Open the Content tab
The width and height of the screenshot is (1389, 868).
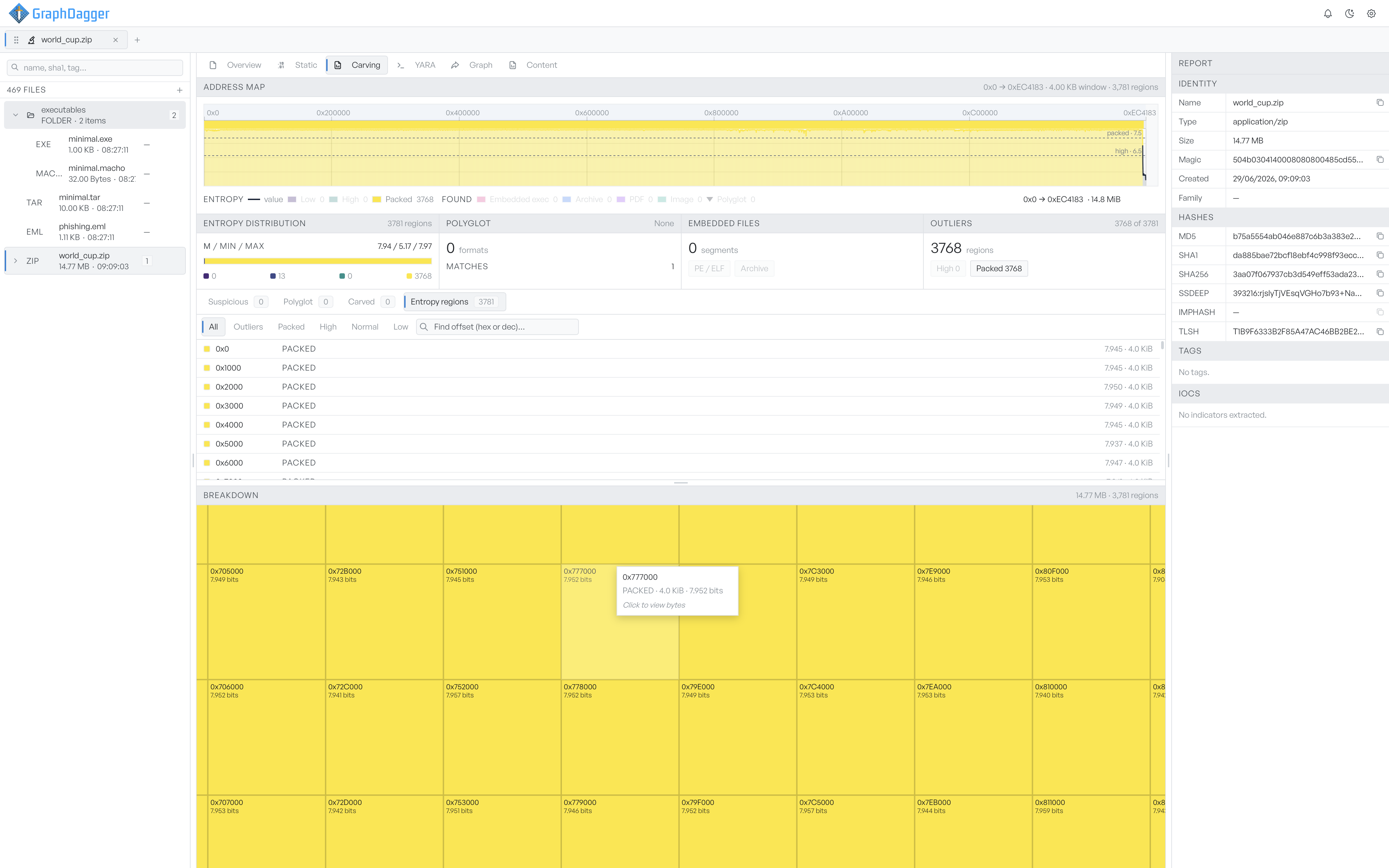533,65
